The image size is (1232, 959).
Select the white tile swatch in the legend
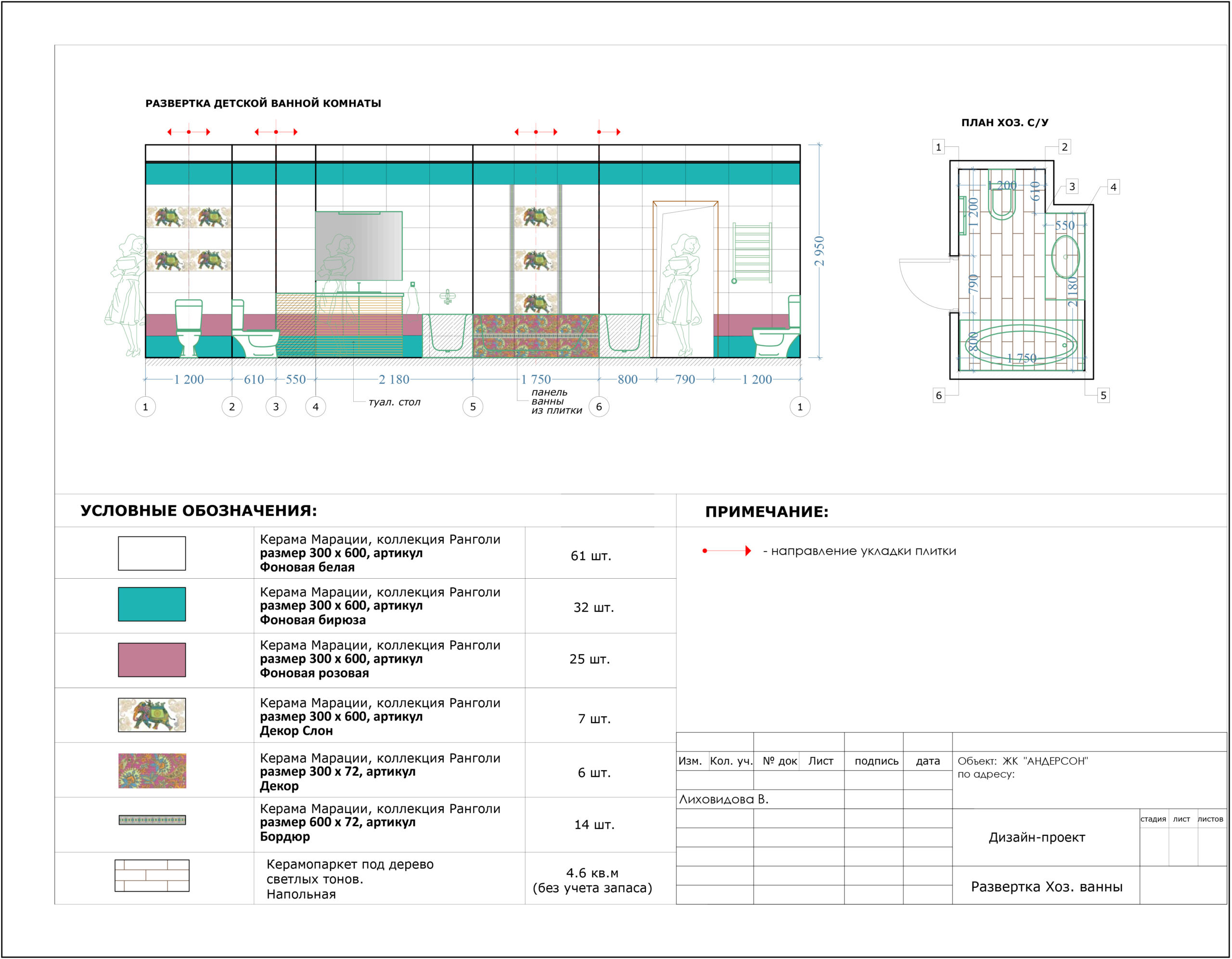point(152,553)
